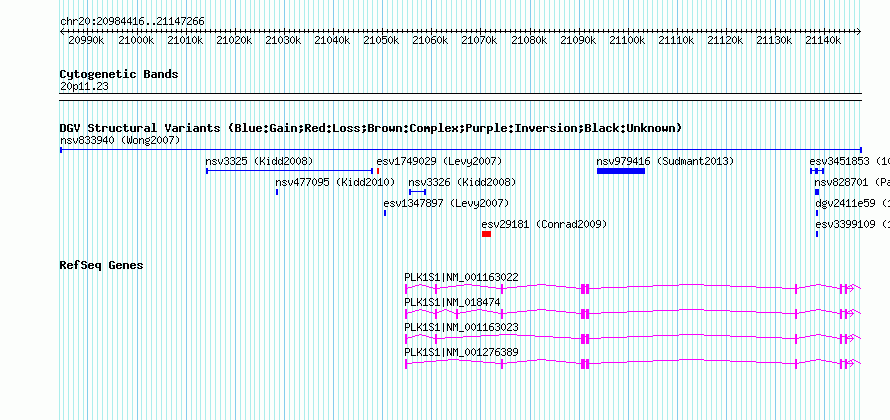Click the 21120k ruler tick label

pyautogui.click(x=725, y=40)
